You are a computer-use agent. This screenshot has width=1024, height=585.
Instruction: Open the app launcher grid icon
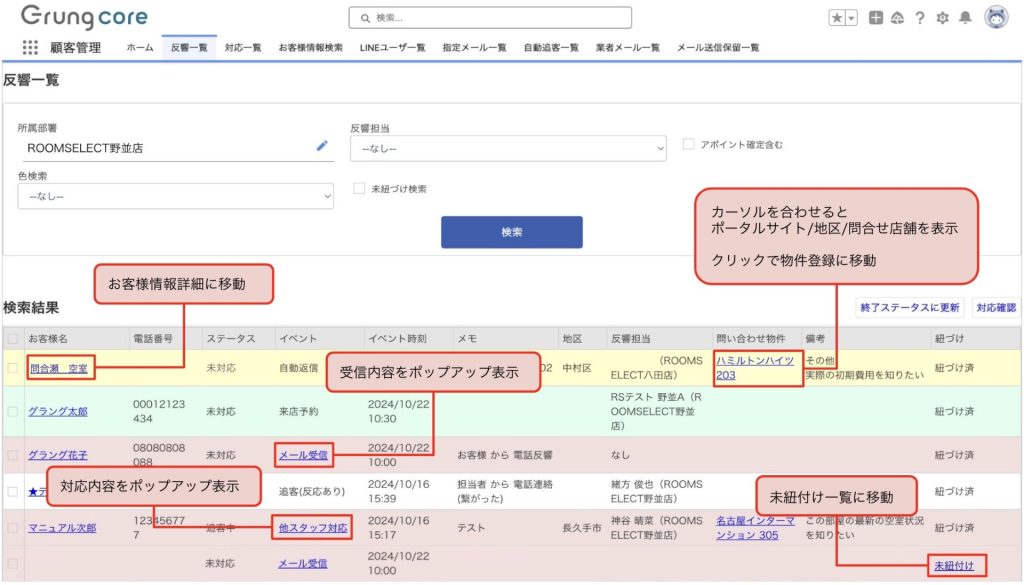coord(30,47)
